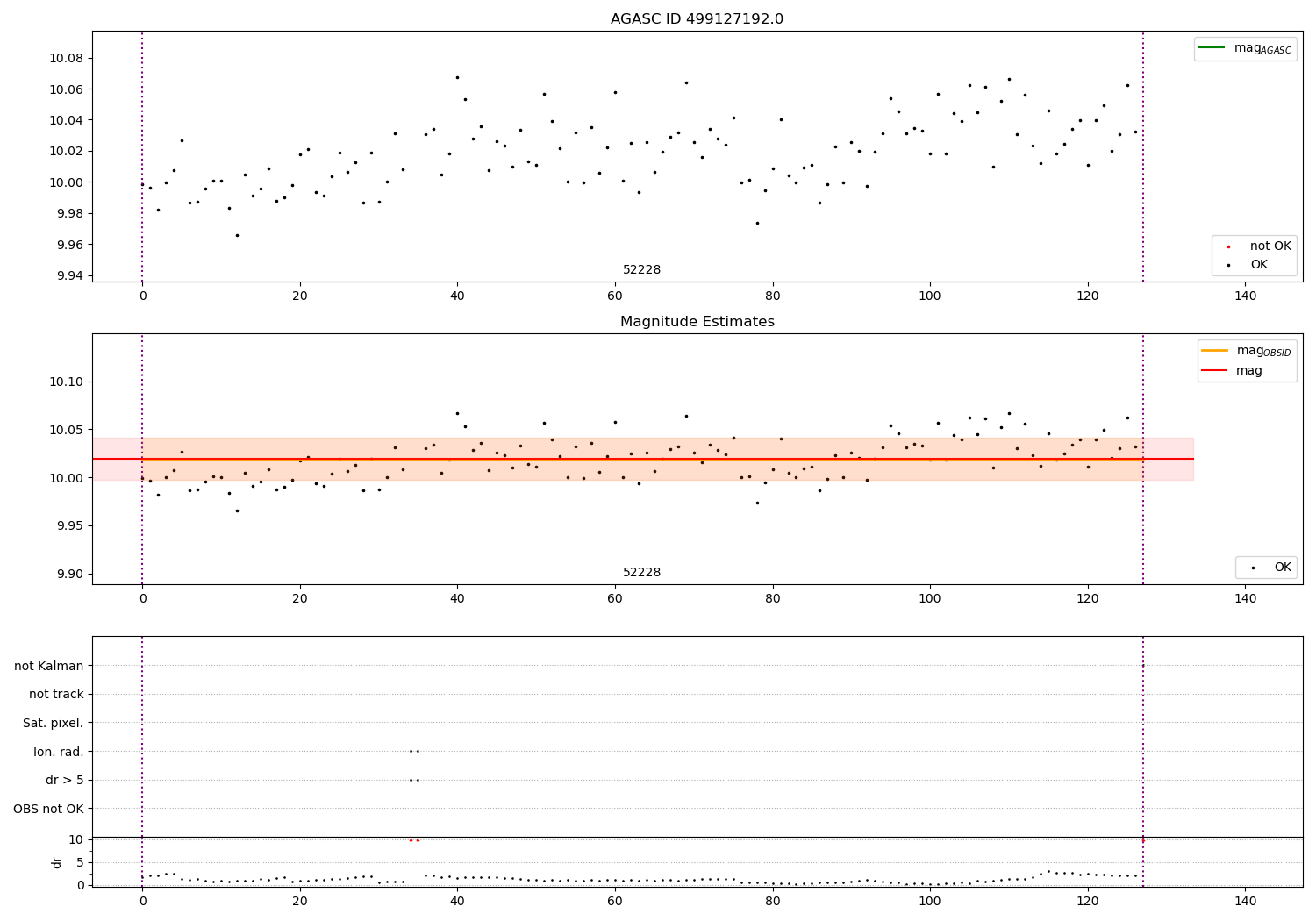Viewport: 1316px width, 921px height.
Task: Click the '5' tick on the dr axis
Action: [81, 863]
